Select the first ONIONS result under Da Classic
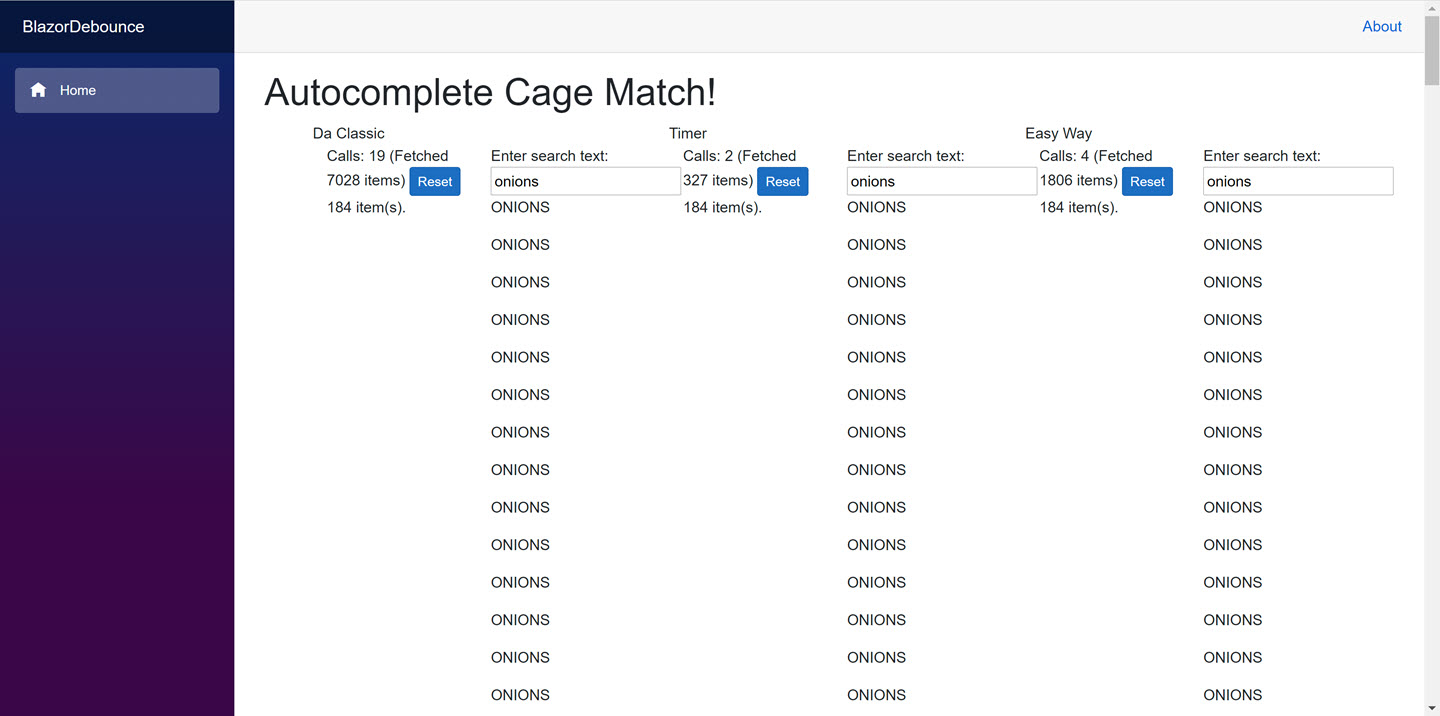The image size is (1440, 716). [520, 207]
